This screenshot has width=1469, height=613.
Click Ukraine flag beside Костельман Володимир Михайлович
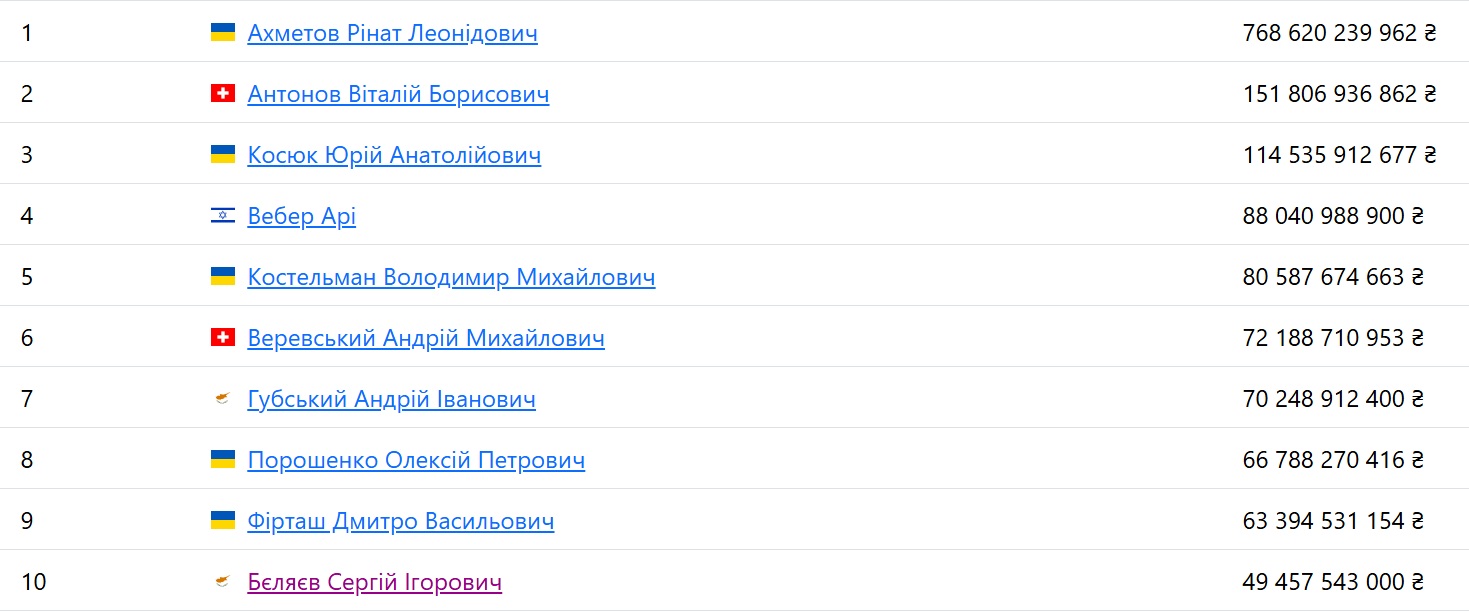click(x=222, y=277)
